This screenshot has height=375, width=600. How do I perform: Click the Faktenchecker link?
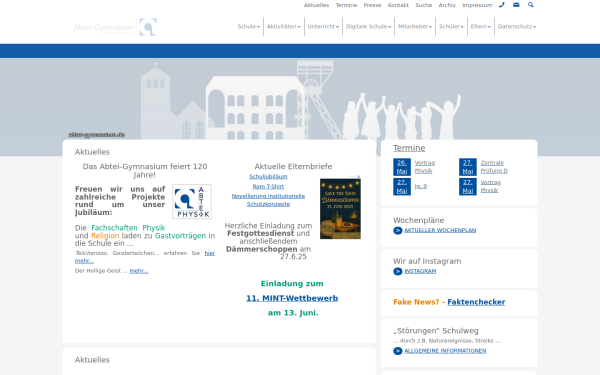tap(476, 302)
